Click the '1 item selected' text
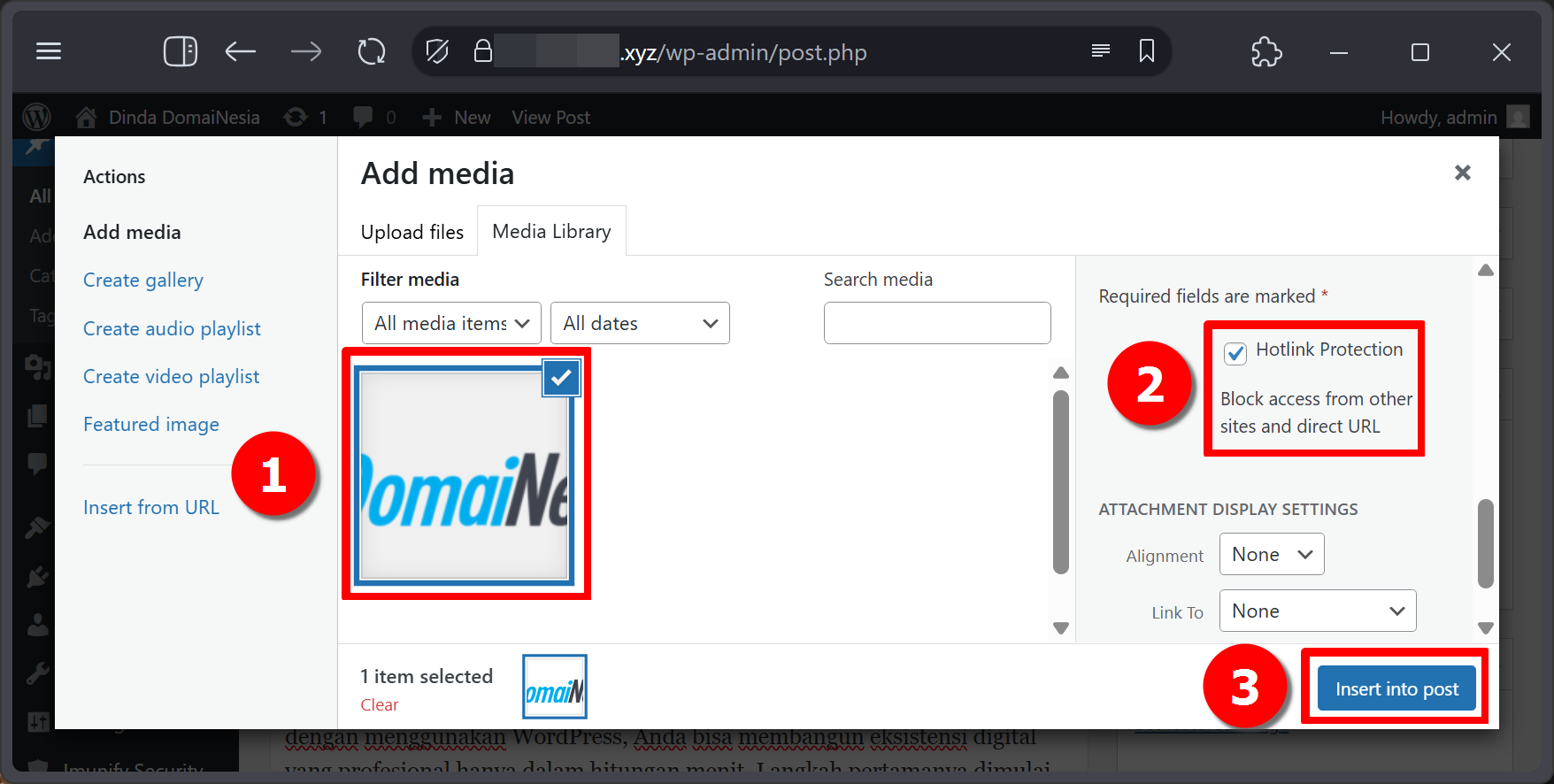The image size is (1554, 784). pos(427,676)
